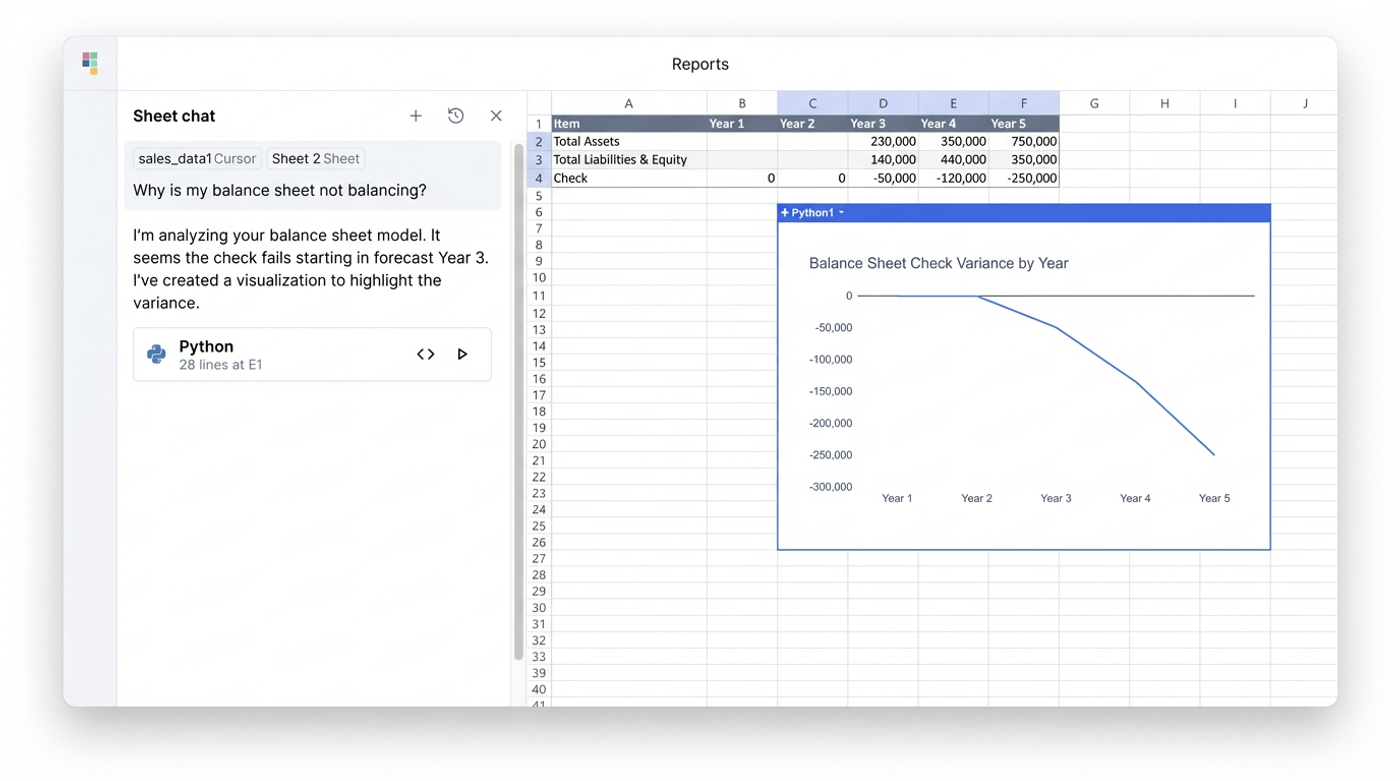Click the 'Reports' title text
This screenshot has height=781, width=1400.
coord(700,64)
